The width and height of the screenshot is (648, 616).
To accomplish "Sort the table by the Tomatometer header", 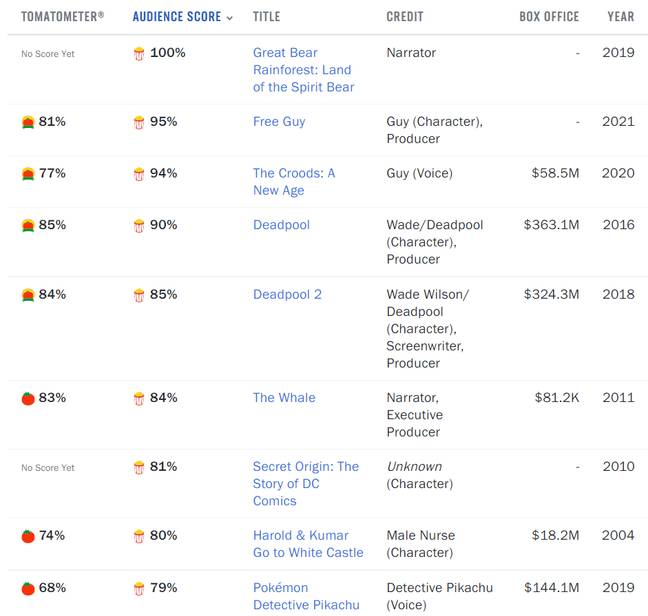I will tap(62, 17).
